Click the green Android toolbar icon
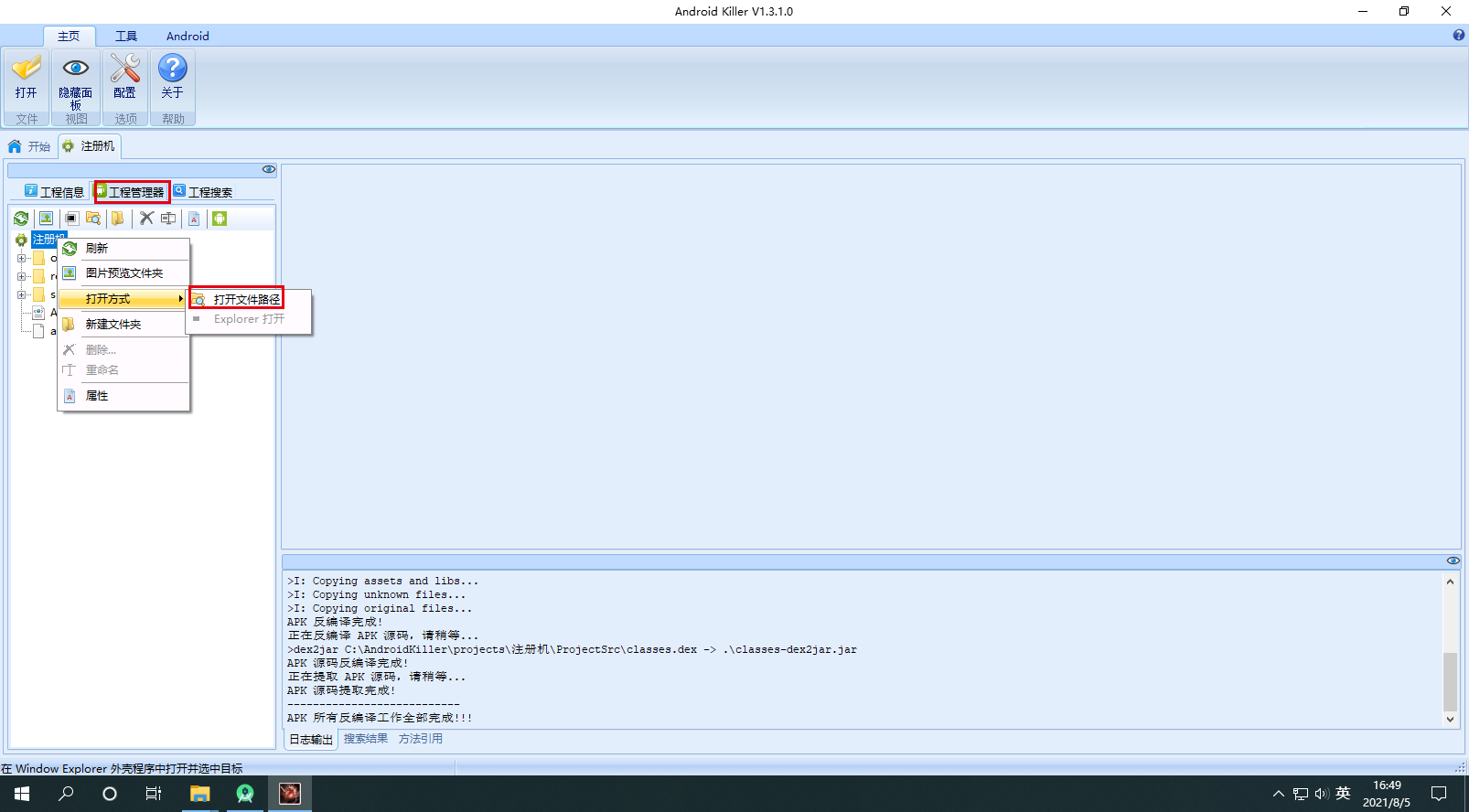Screen dimensions: 1469x812 220,219
